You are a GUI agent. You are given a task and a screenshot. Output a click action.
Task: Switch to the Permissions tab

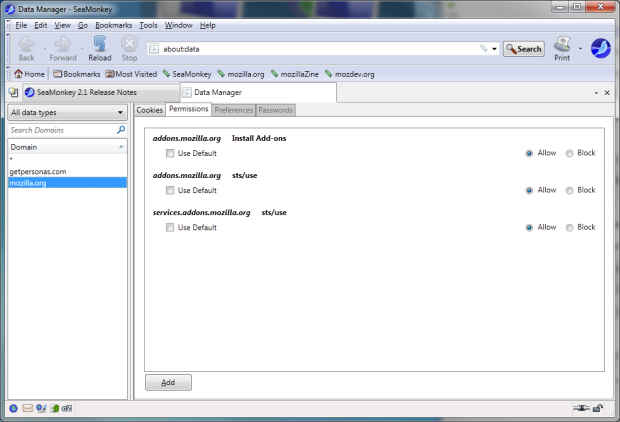[x=189, y=109]
